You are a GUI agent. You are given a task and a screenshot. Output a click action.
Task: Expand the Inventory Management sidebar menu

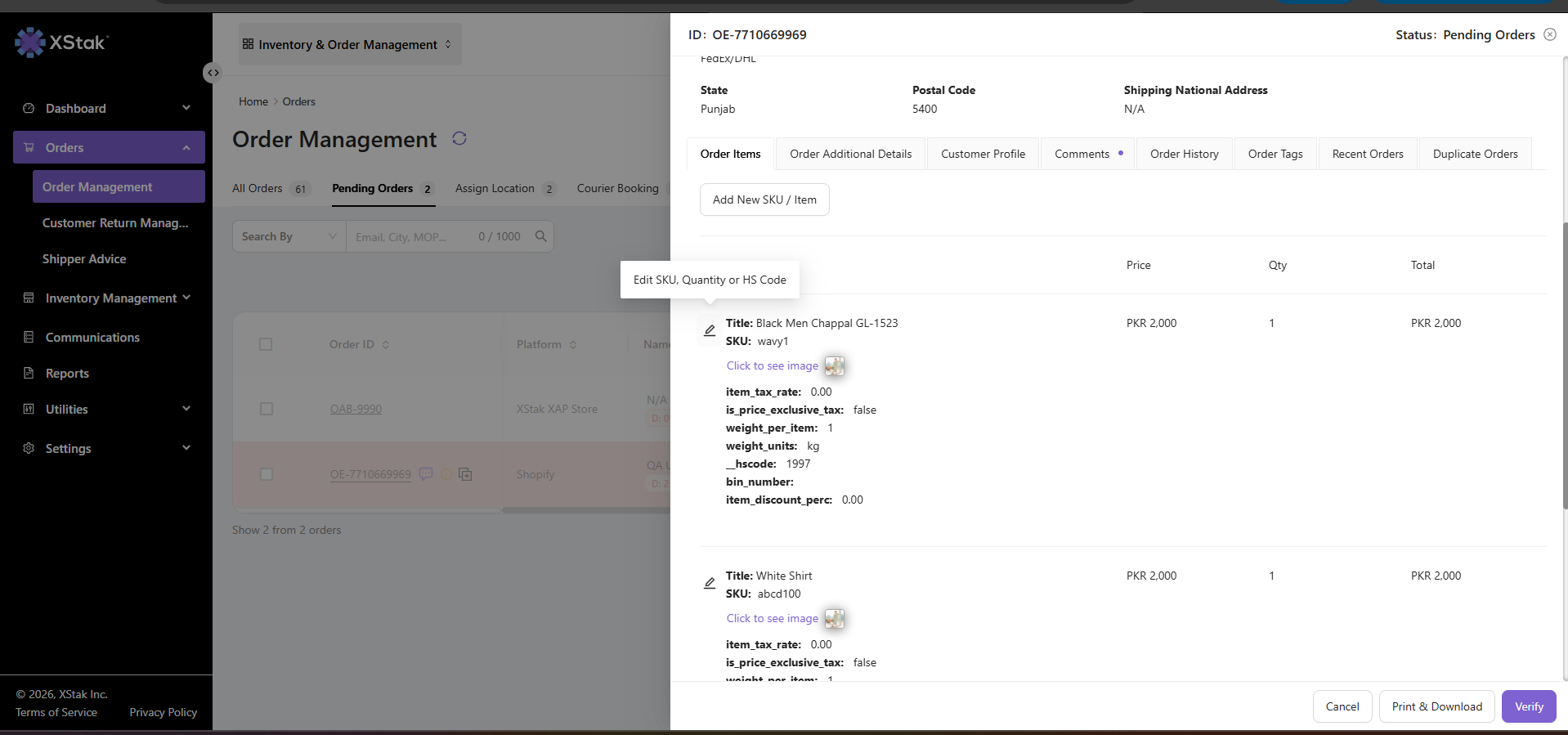coord(109,298)
